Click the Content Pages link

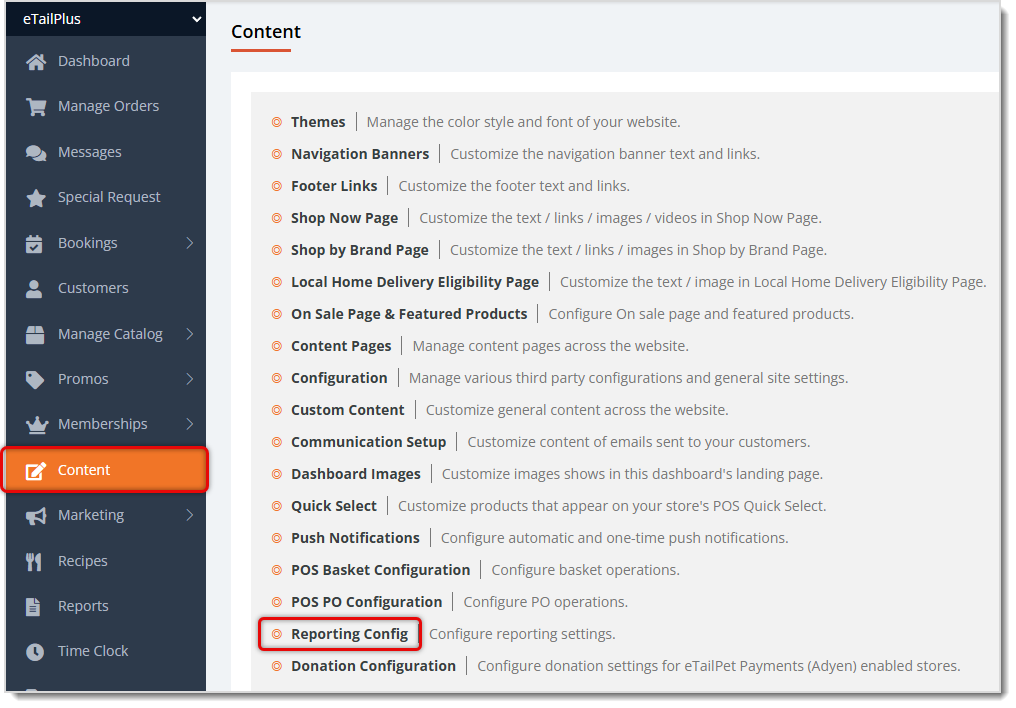coord(341,346)
